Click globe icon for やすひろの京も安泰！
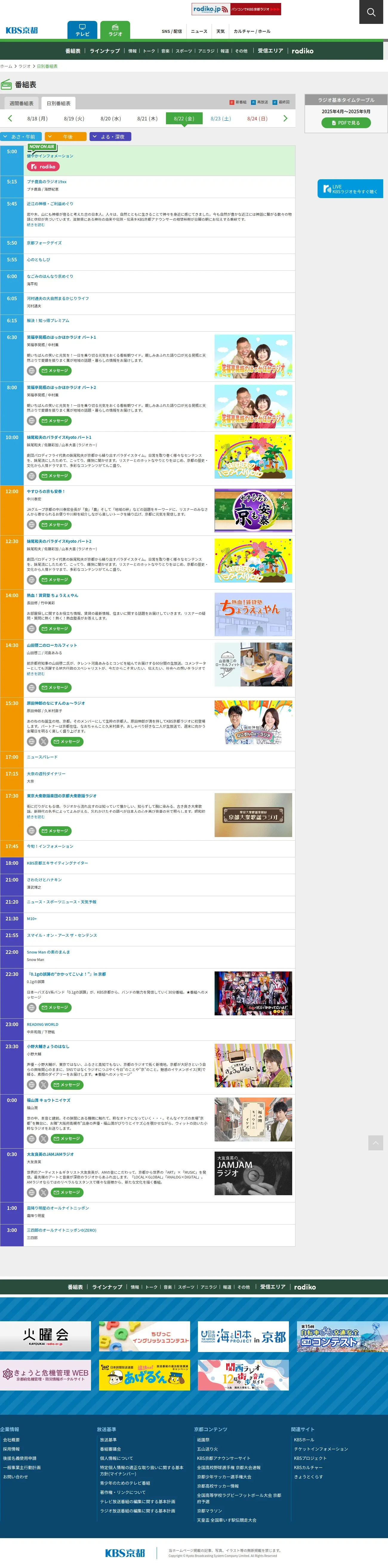The width and height of the screenshot is (388, 1568). pyautogui.click(x=32, y=525)
